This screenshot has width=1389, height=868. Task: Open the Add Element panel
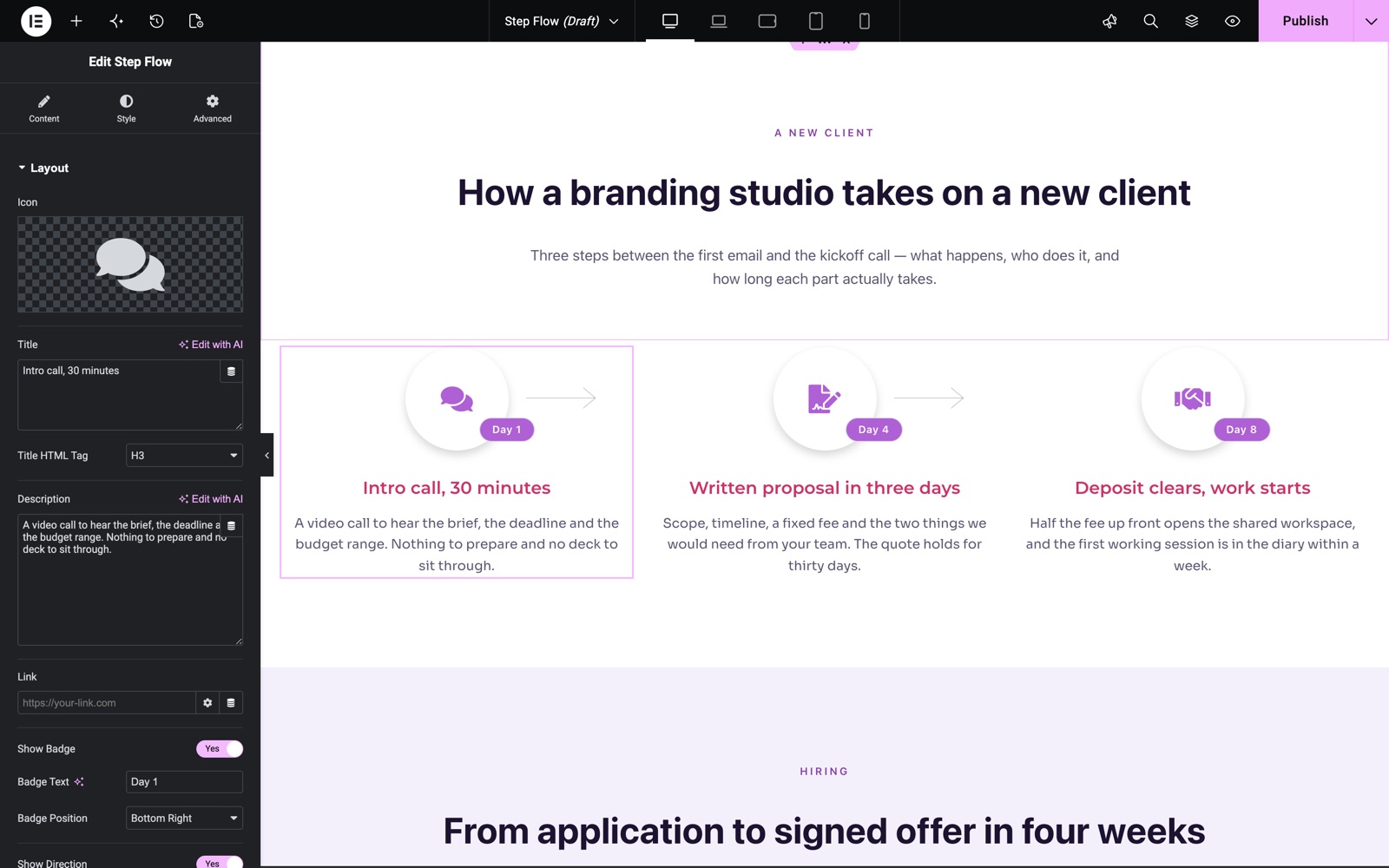click(x=76, y=21)
